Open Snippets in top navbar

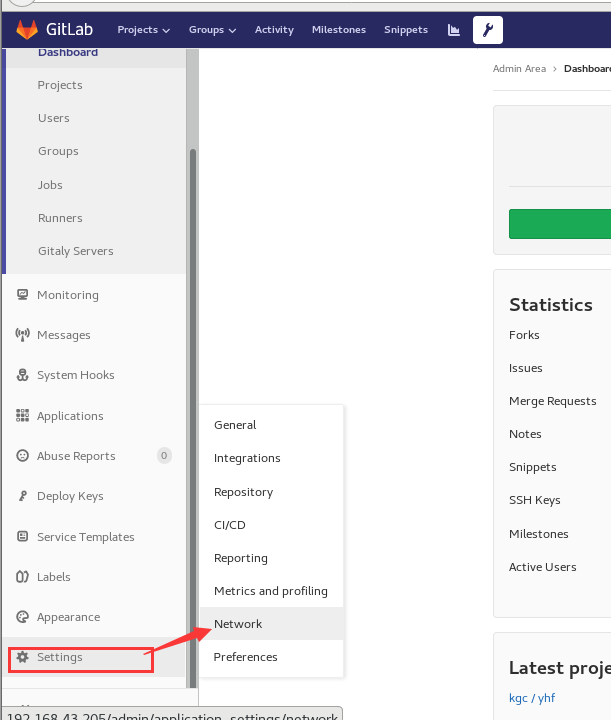click(x=406, y=30)
